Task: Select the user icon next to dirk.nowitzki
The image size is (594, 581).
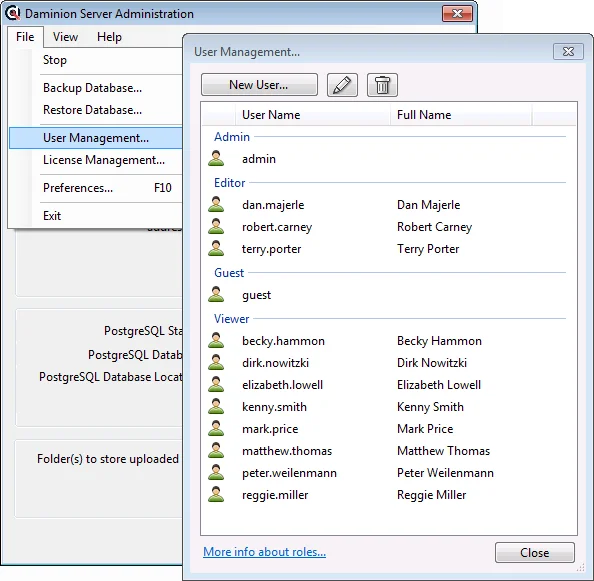Action: 216,362
